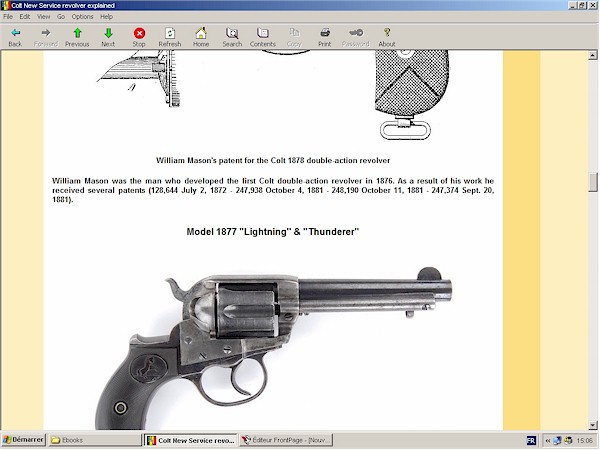Click the 15:06 taskbar clock
The image size is (600, 450).
pos(584,440)
